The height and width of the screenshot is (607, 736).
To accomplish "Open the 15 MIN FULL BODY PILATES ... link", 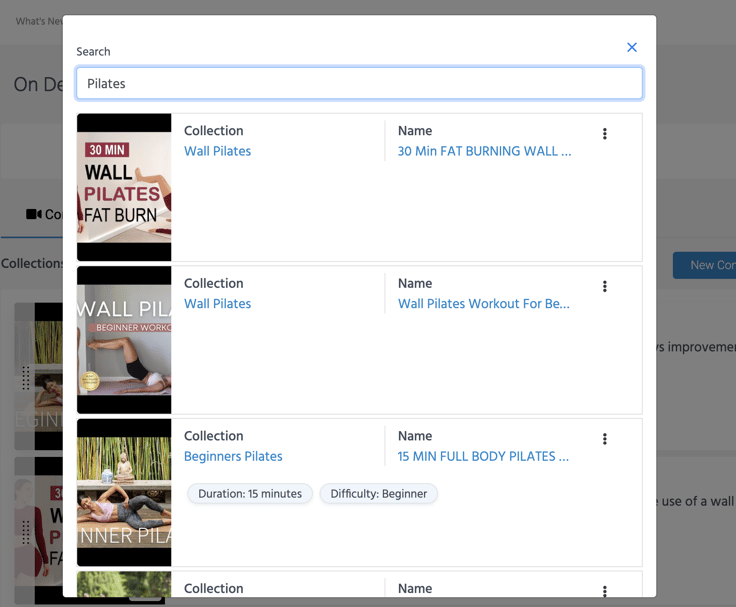I will click(483, 456).
